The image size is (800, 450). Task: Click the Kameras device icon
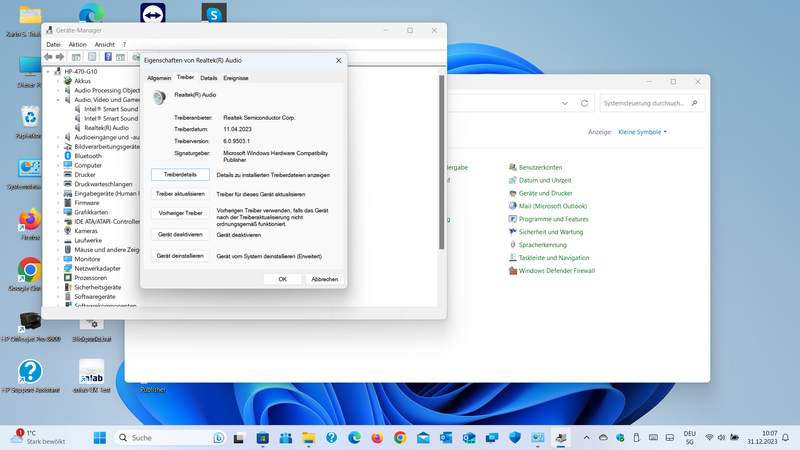click(x=68, y=231)
